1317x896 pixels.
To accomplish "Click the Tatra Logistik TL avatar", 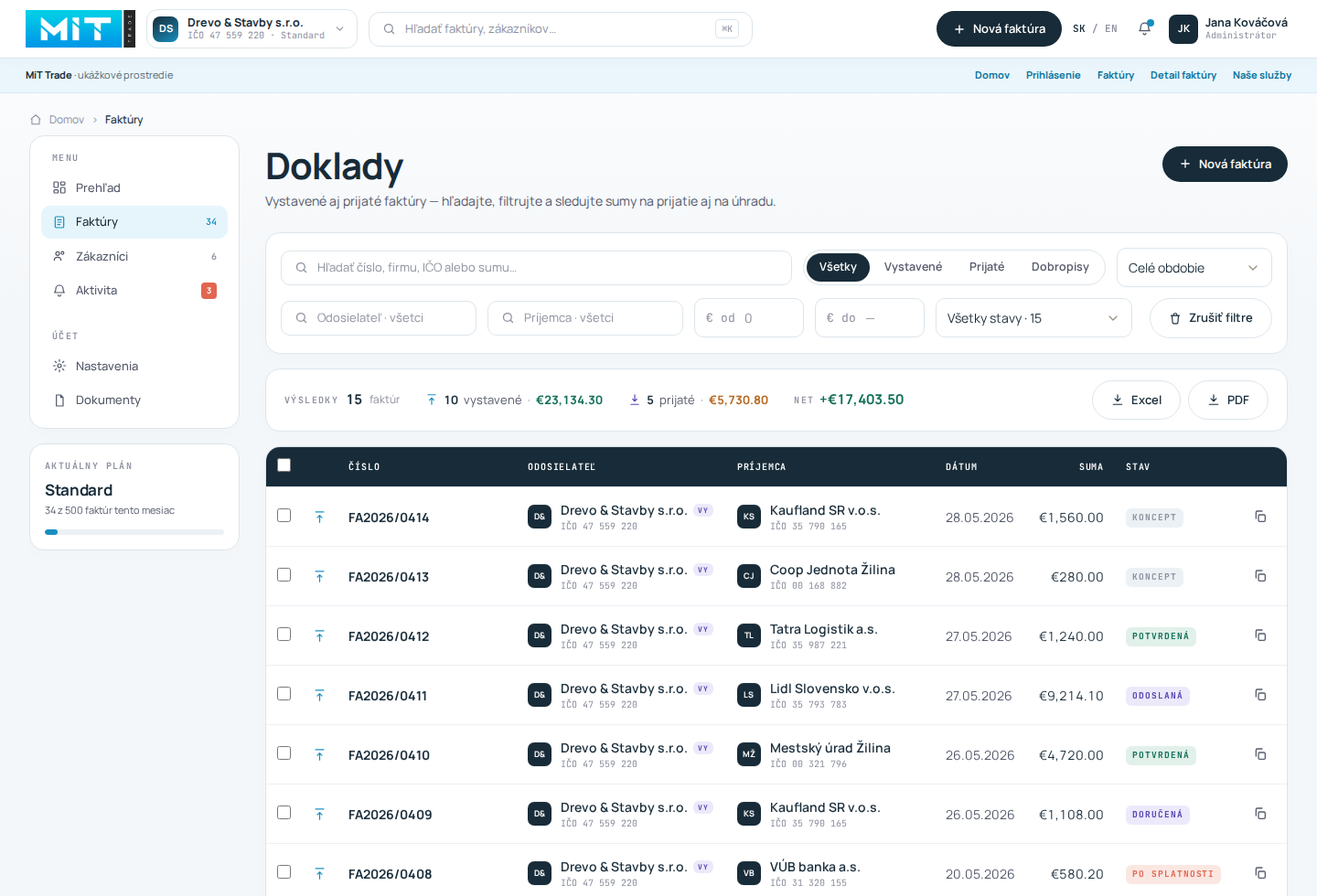I will click(749, 635).
